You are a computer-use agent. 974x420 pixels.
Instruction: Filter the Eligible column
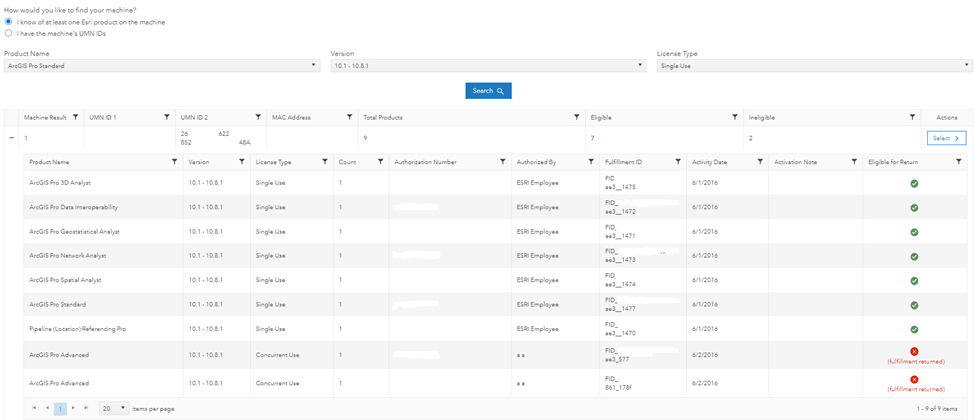(735, 117)
